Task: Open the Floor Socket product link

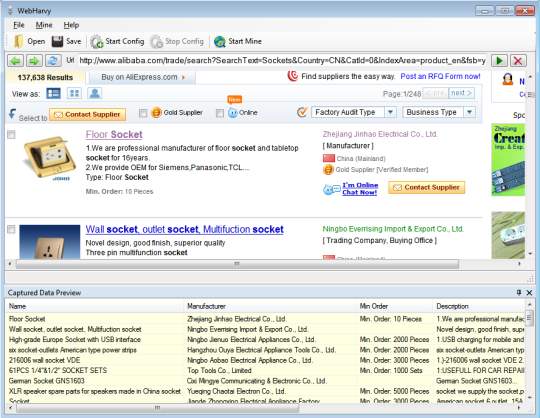Action: click(114, 135)
